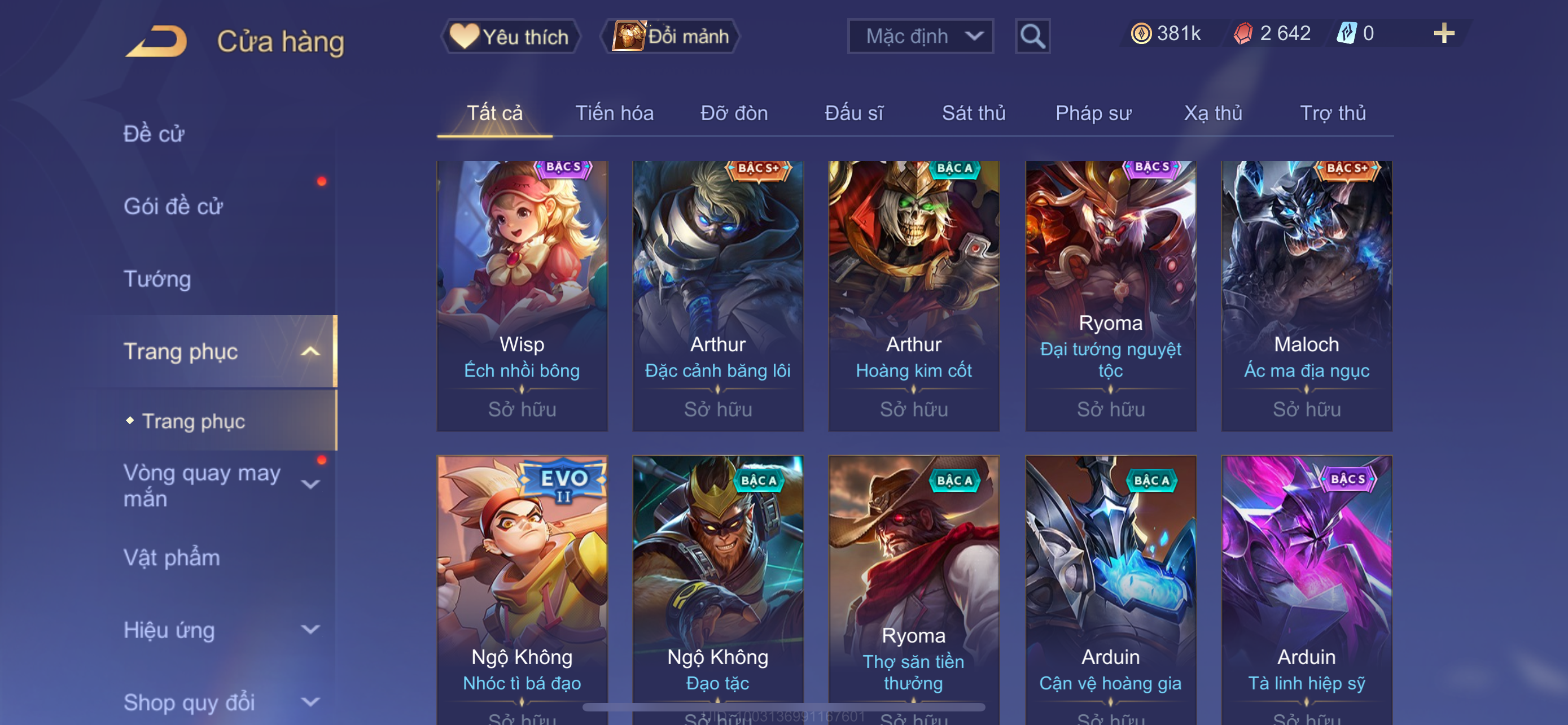This screenshot has width=1568, height=725.
Task: Click the golden back arrow icon
Action: pos(156,41)
